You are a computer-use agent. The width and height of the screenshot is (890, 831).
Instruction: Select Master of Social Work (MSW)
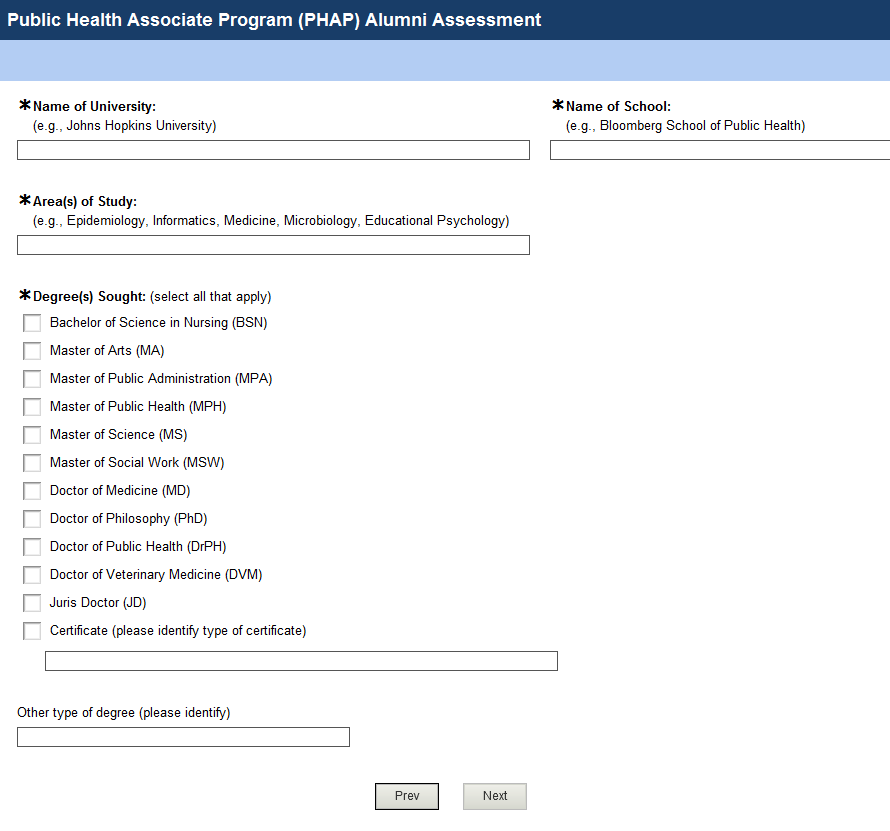[32, 463]
